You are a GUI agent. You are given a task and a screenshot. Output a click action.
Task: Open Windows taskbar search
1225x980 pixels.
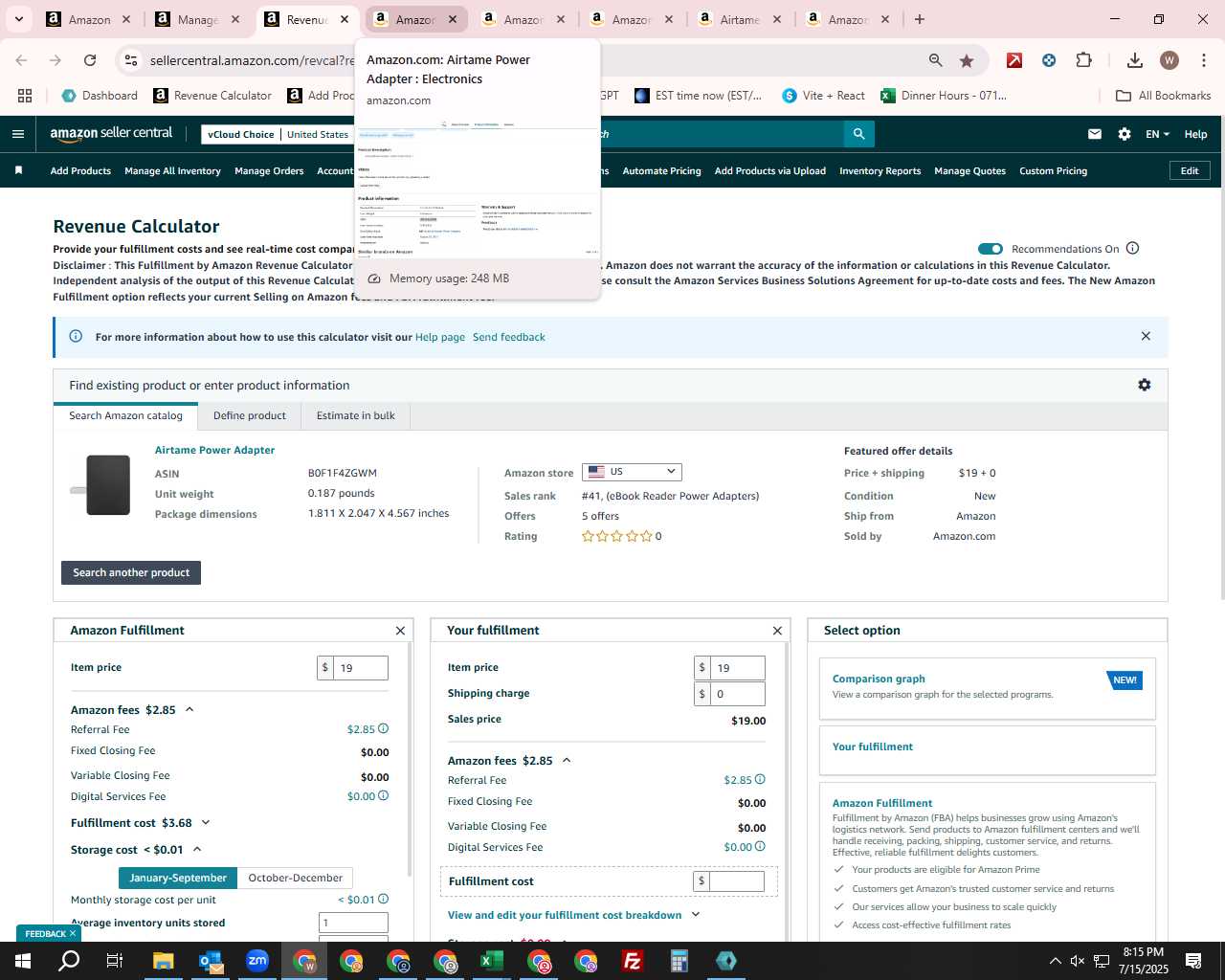tap(69, 961)
